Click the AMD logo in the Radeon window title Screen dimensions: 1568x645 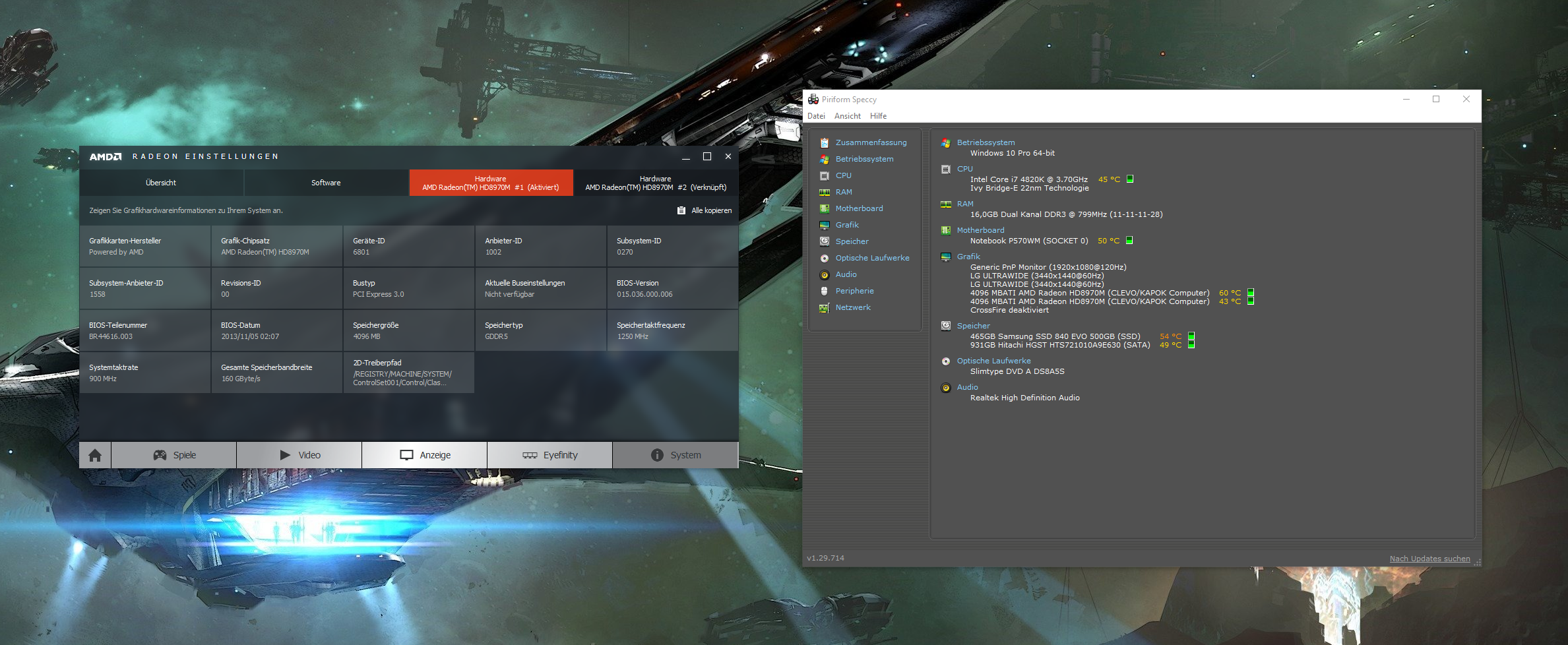[x=106, y=156]
